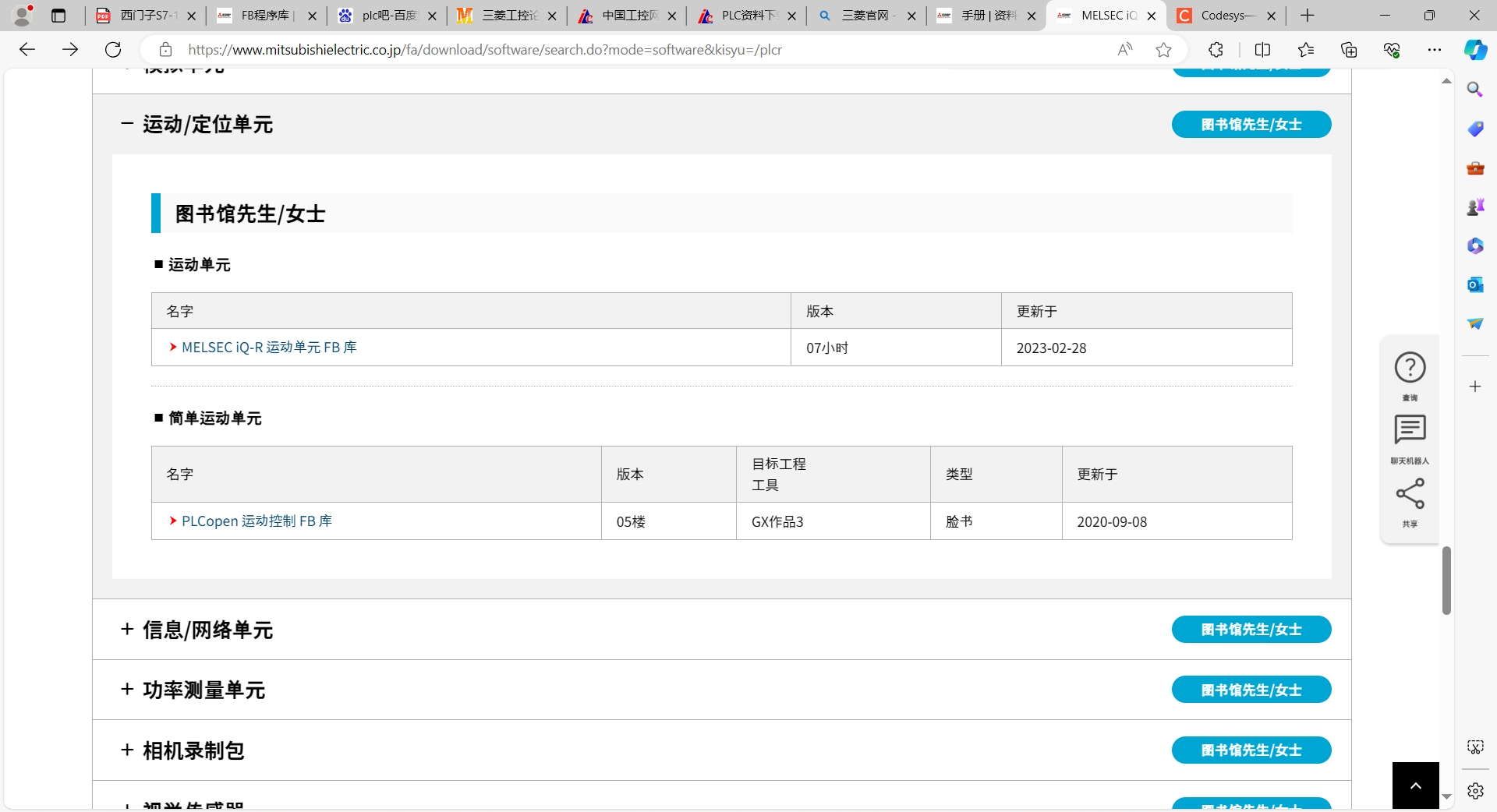Open the chatbot message icon
The height and width of the screenshot is (812, 1497).
(x=1410, y=430)
